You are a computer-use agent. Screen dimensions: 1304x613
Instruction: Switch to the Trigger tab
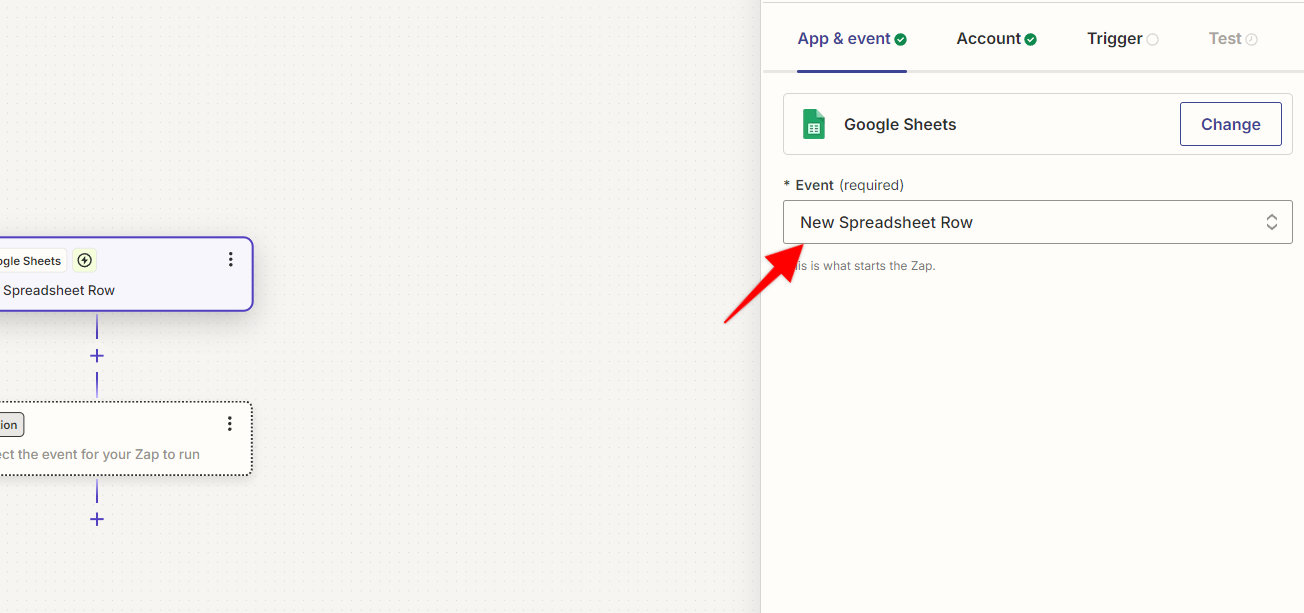pos(1113,38)
